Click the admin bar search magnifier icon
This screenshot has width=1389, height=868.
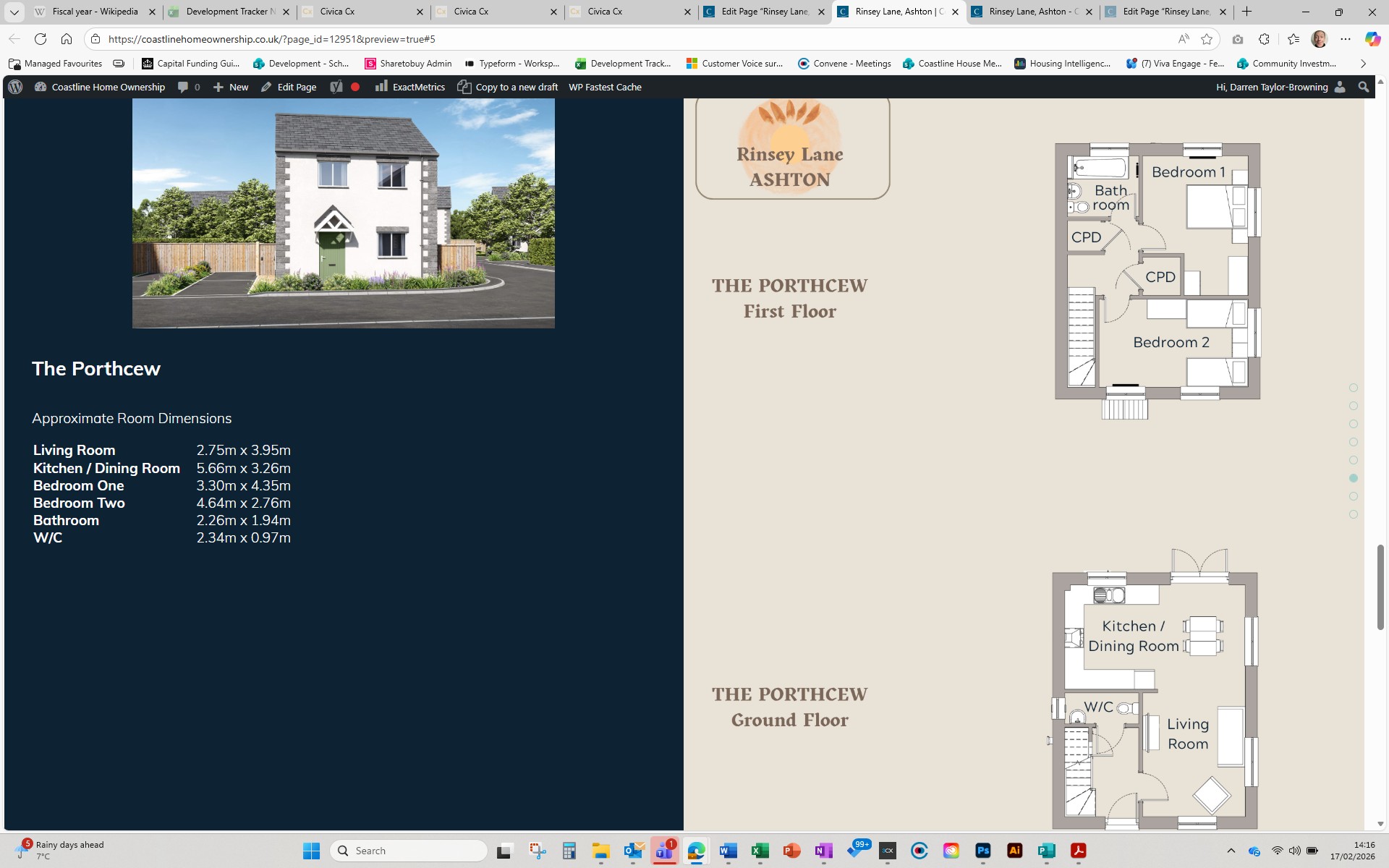[1364, 87]
